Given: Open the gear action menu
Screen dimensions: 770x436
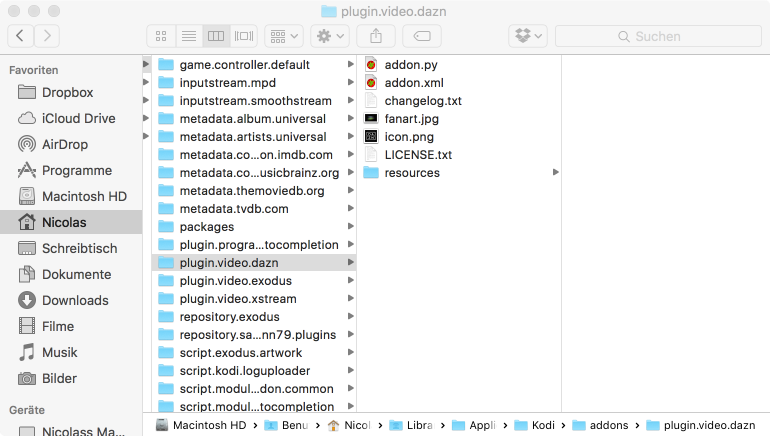Looking at the screenshot, I should pyautogui.click(x=330, y=36).
